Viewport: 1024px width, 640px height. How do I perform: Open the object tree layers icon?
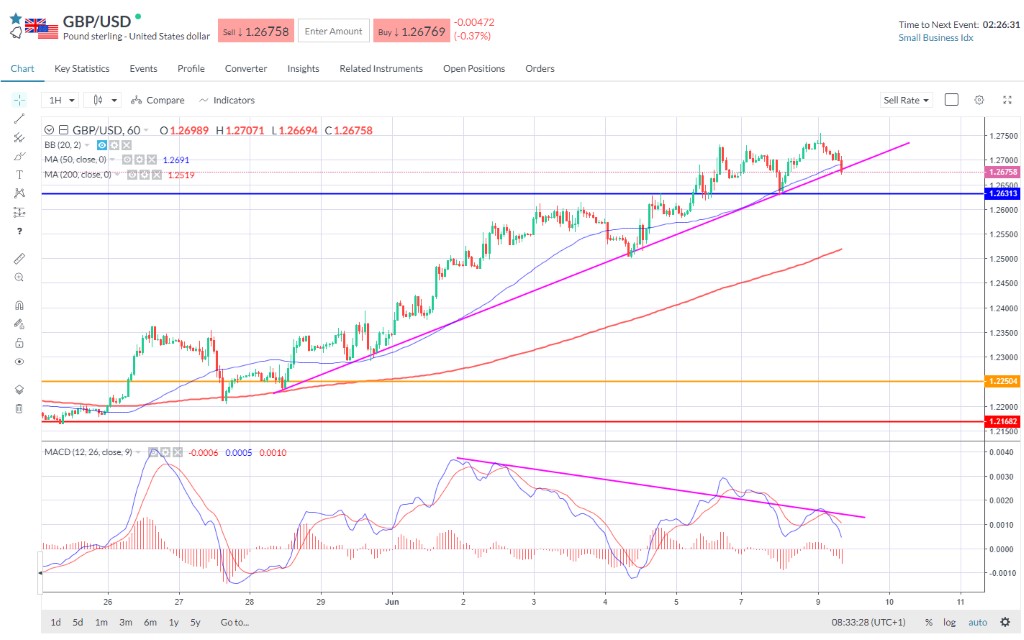pyautogui.click(x=19, y=389)
